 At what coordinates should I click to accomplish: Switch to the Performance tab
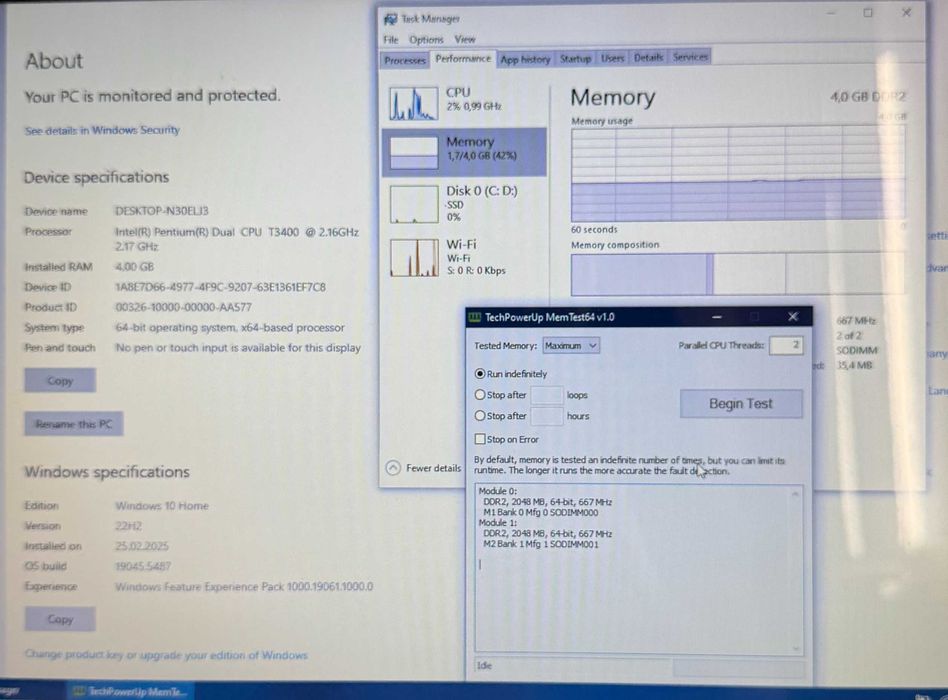click(x=463, y=59)
